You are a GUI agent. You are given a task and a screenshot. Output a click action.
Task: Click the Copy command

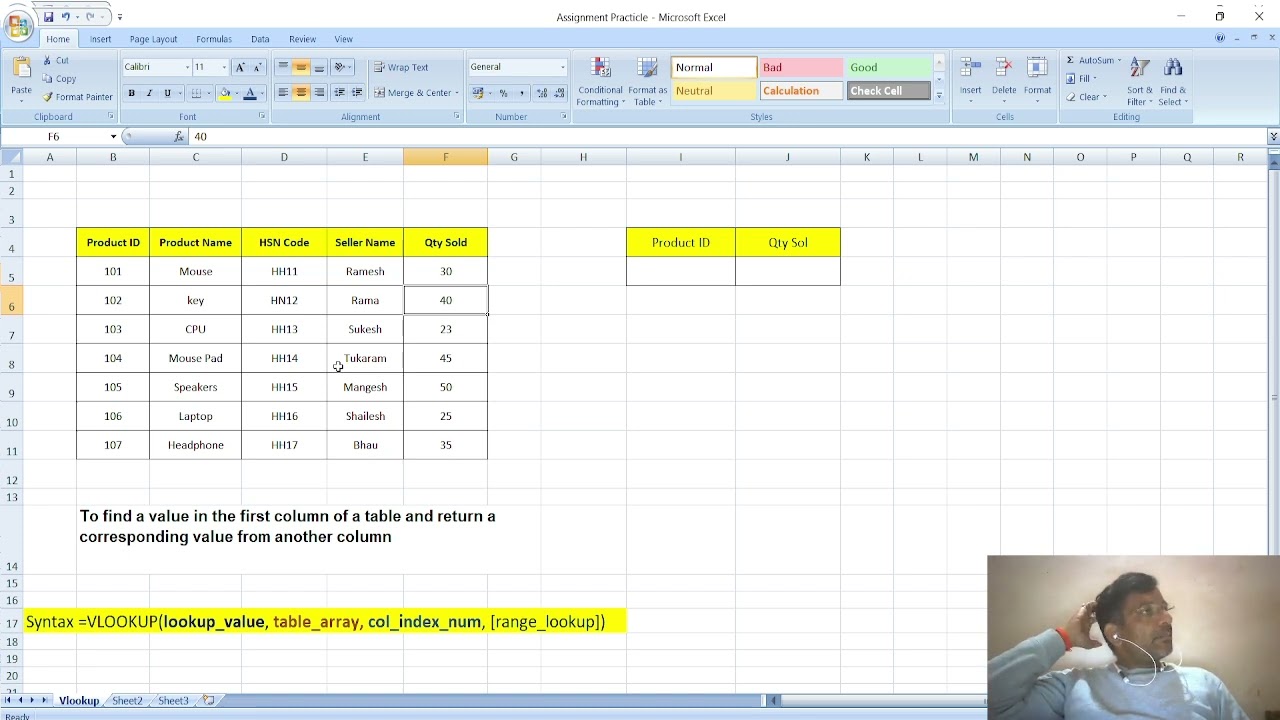(59, 79)
